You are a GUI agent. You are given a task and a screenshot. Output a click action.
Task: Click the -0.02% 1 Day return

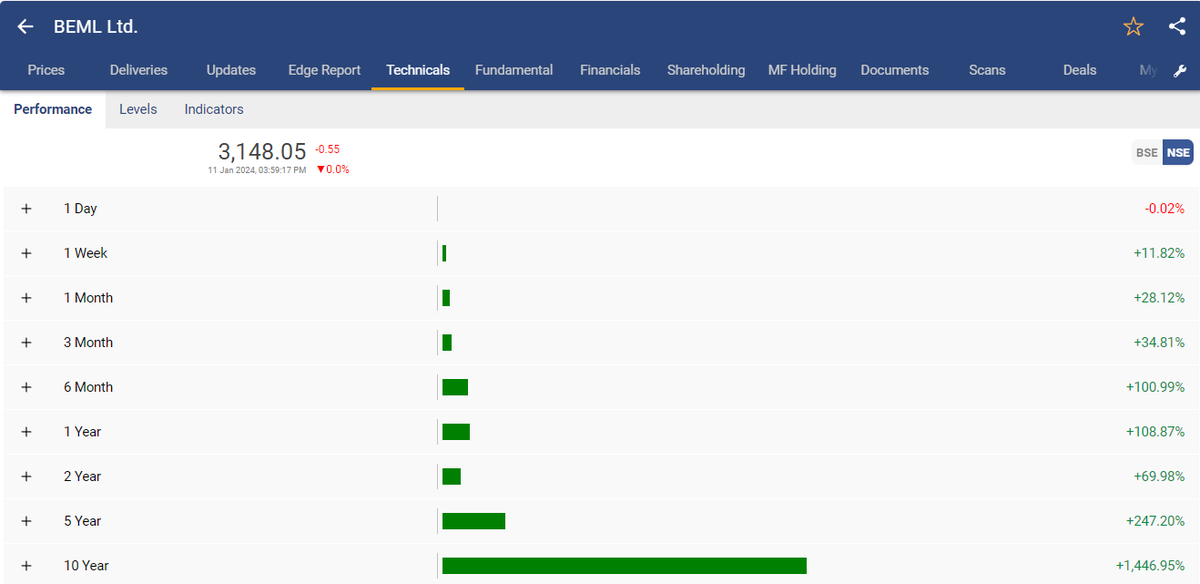pyautogui.click(x=1165, y=209)
